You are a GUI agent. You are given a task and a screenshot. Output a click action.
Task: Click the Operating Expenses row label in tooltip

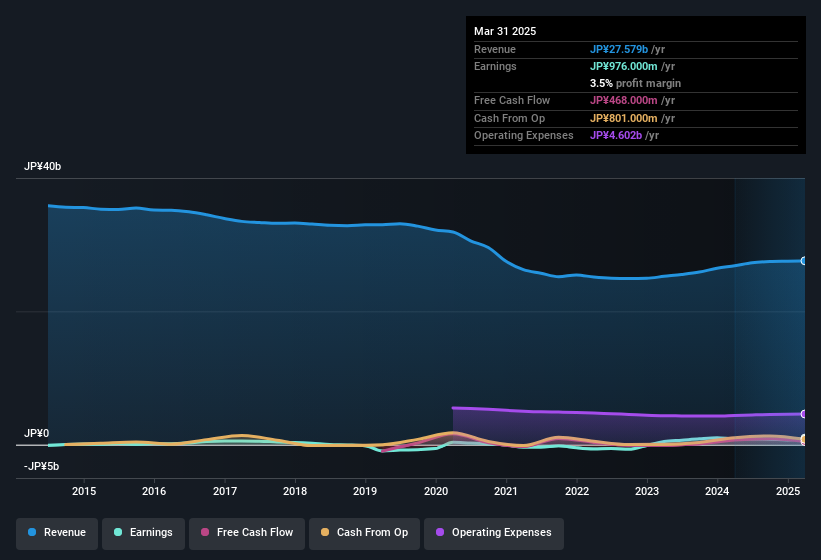(x=524, y=136)
